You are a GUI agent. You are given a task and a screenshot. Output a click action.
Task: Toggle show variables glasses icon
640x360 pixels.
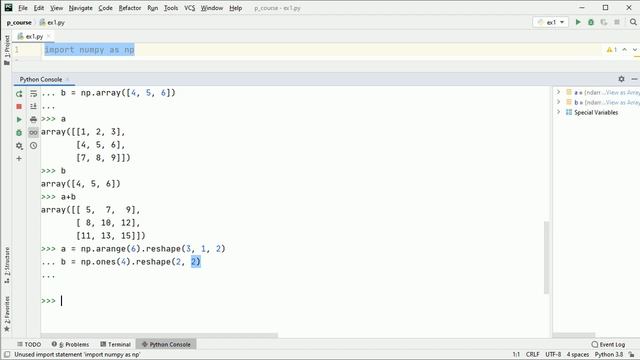point(33,133)
